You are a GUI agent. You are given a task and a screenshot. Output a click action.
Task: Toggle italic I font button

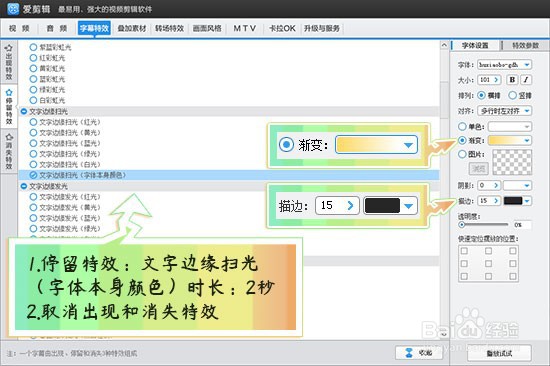[x=526, y=80]
